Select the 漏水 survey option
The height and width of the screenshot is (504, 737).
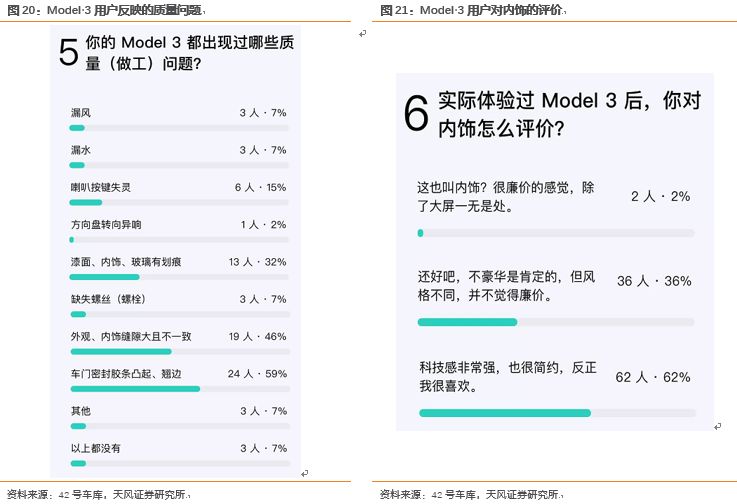point(179,157)
